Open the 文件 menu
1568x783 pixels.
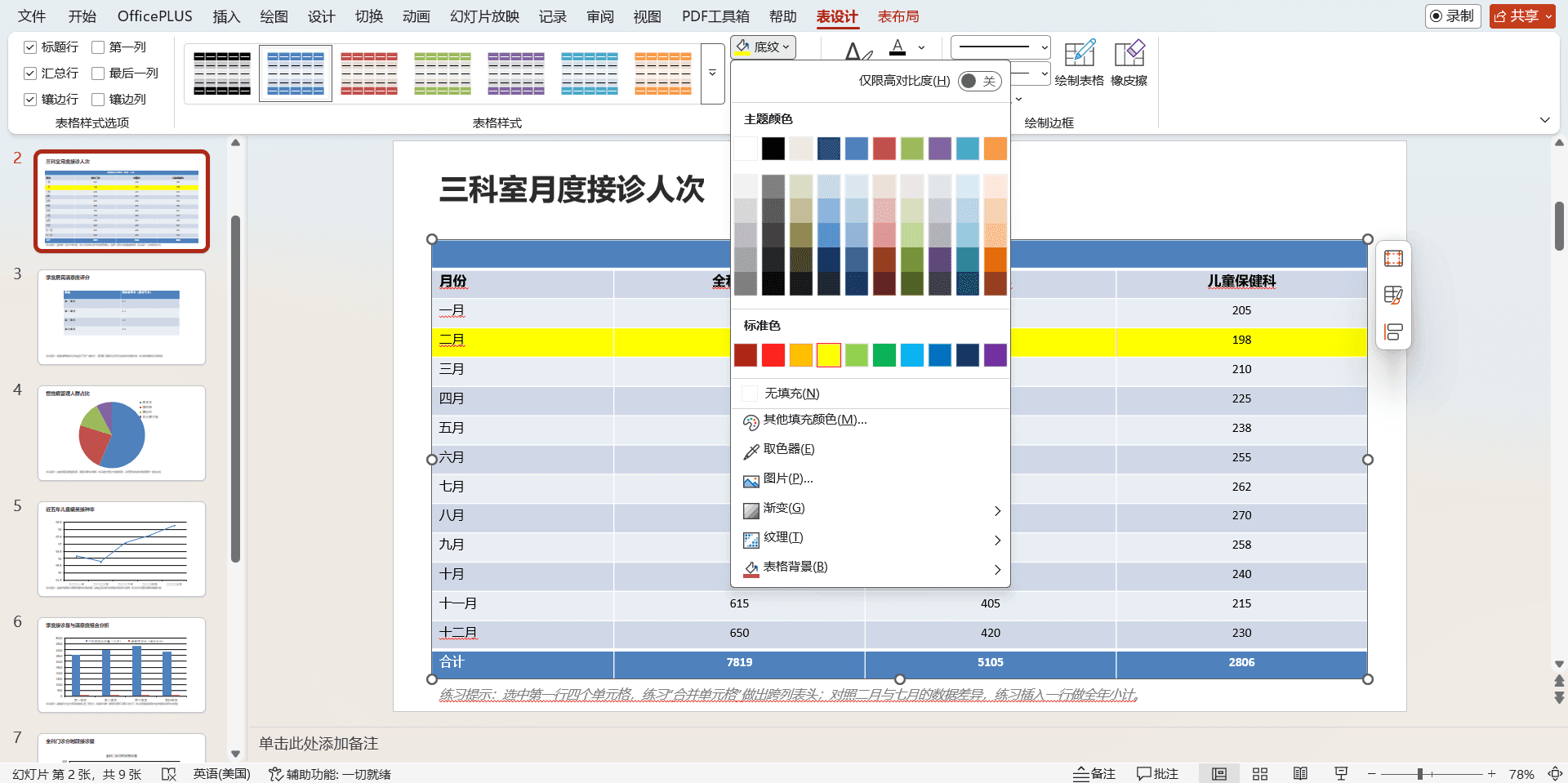click(x=32, y=16)
